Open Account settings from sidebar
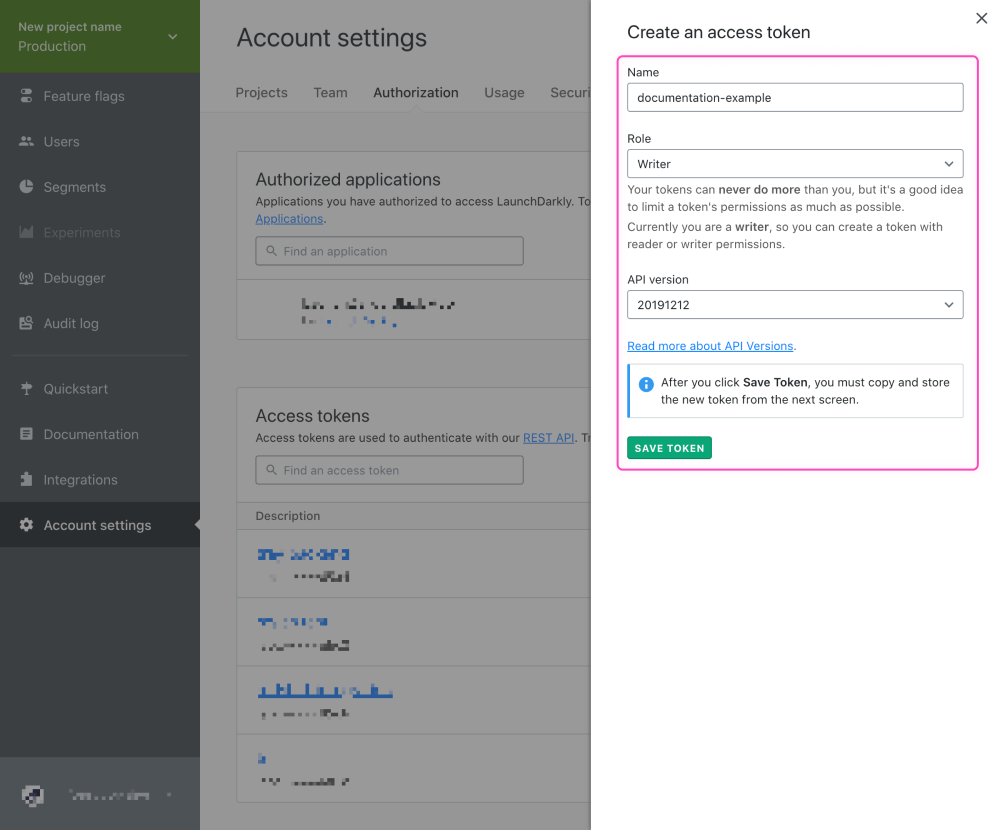 (x=97, y=524)
